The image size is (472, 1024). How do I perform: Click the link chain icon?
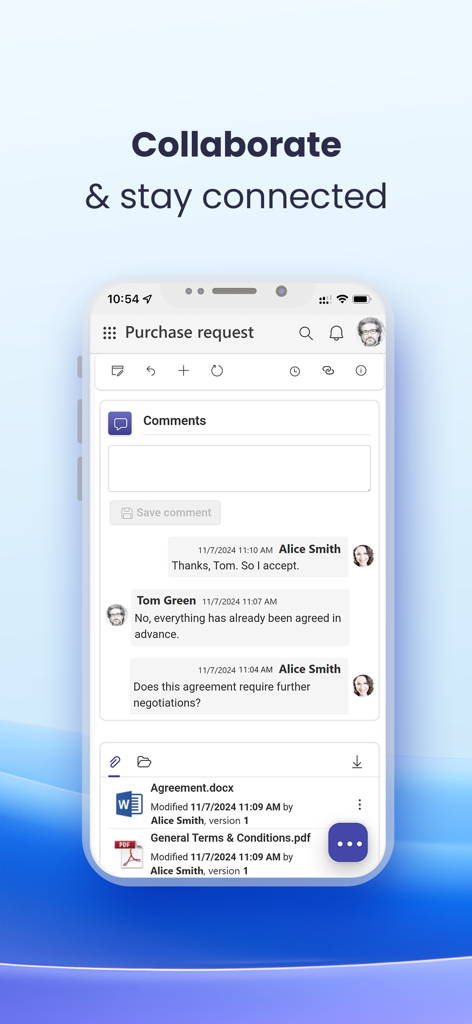tap(328, 370)
